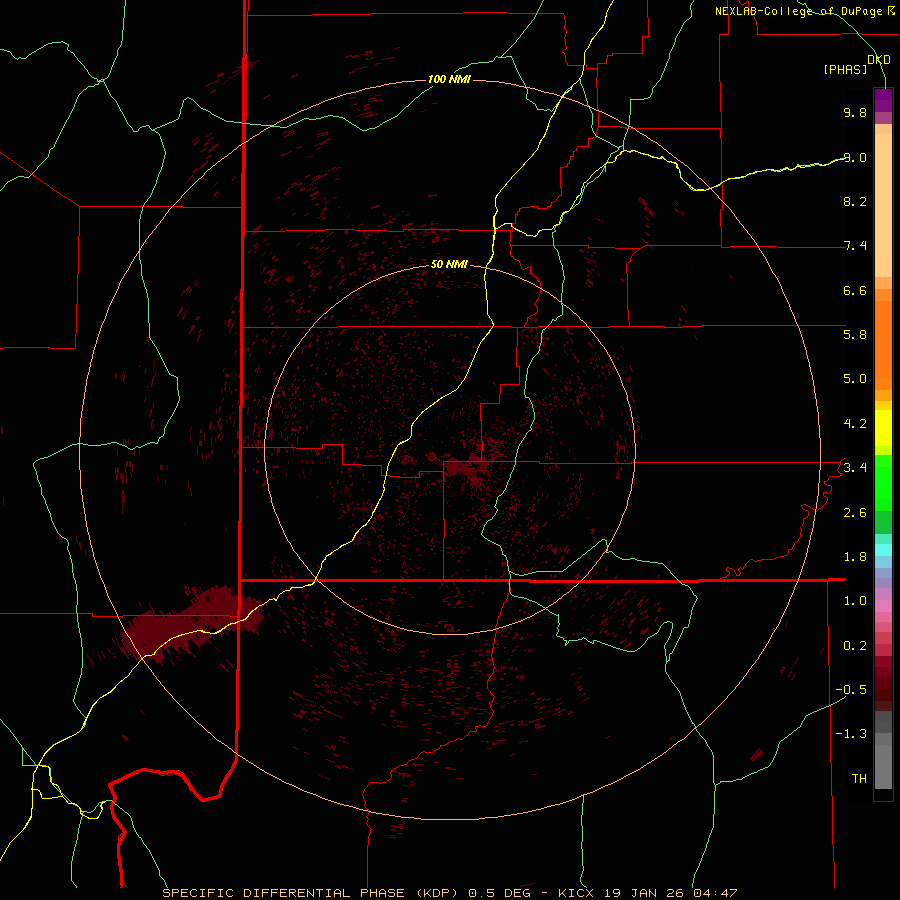Click the 100 NMI range ring label

449,79
